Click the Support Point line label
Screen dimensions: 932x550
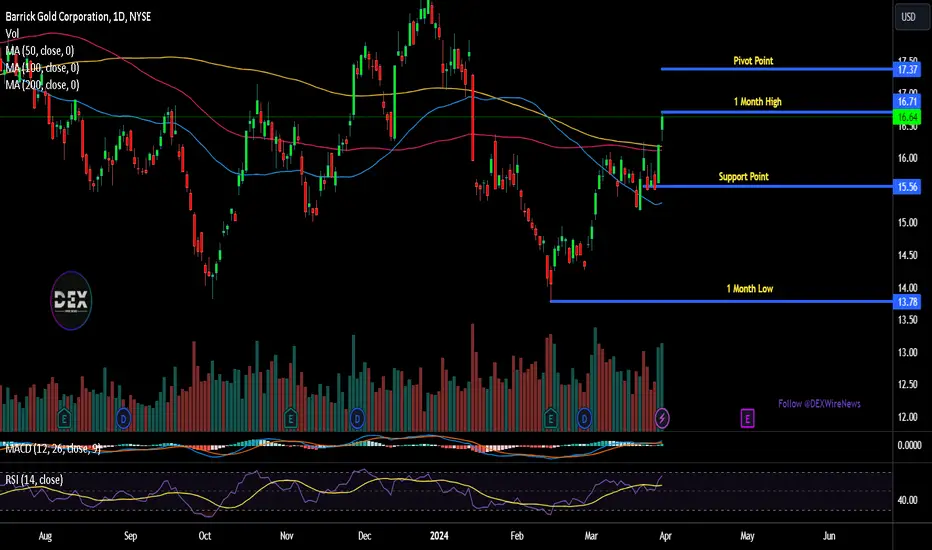(x=743, y=177)
